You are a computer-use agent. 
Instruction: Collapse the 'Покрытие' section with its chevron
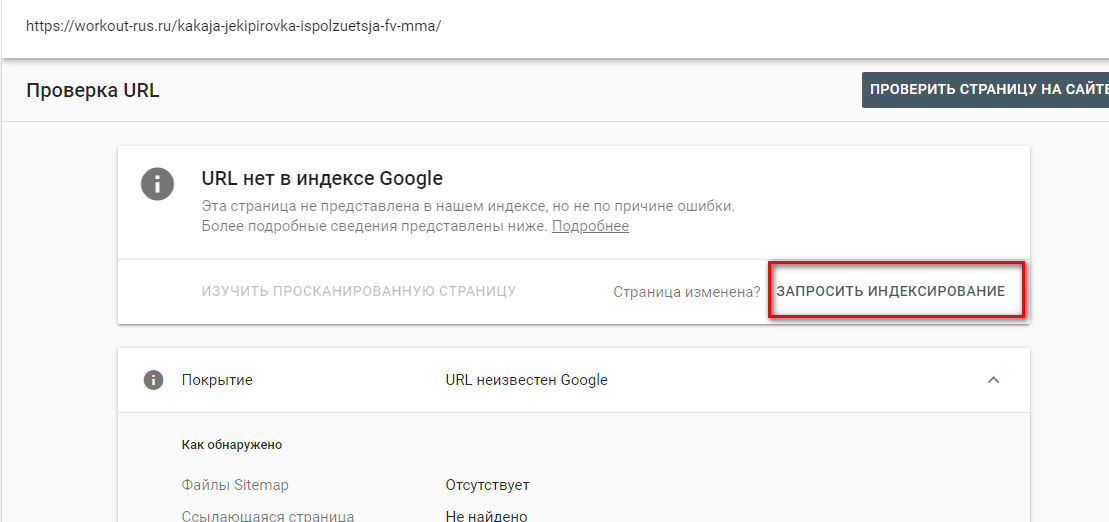[993, 380]
